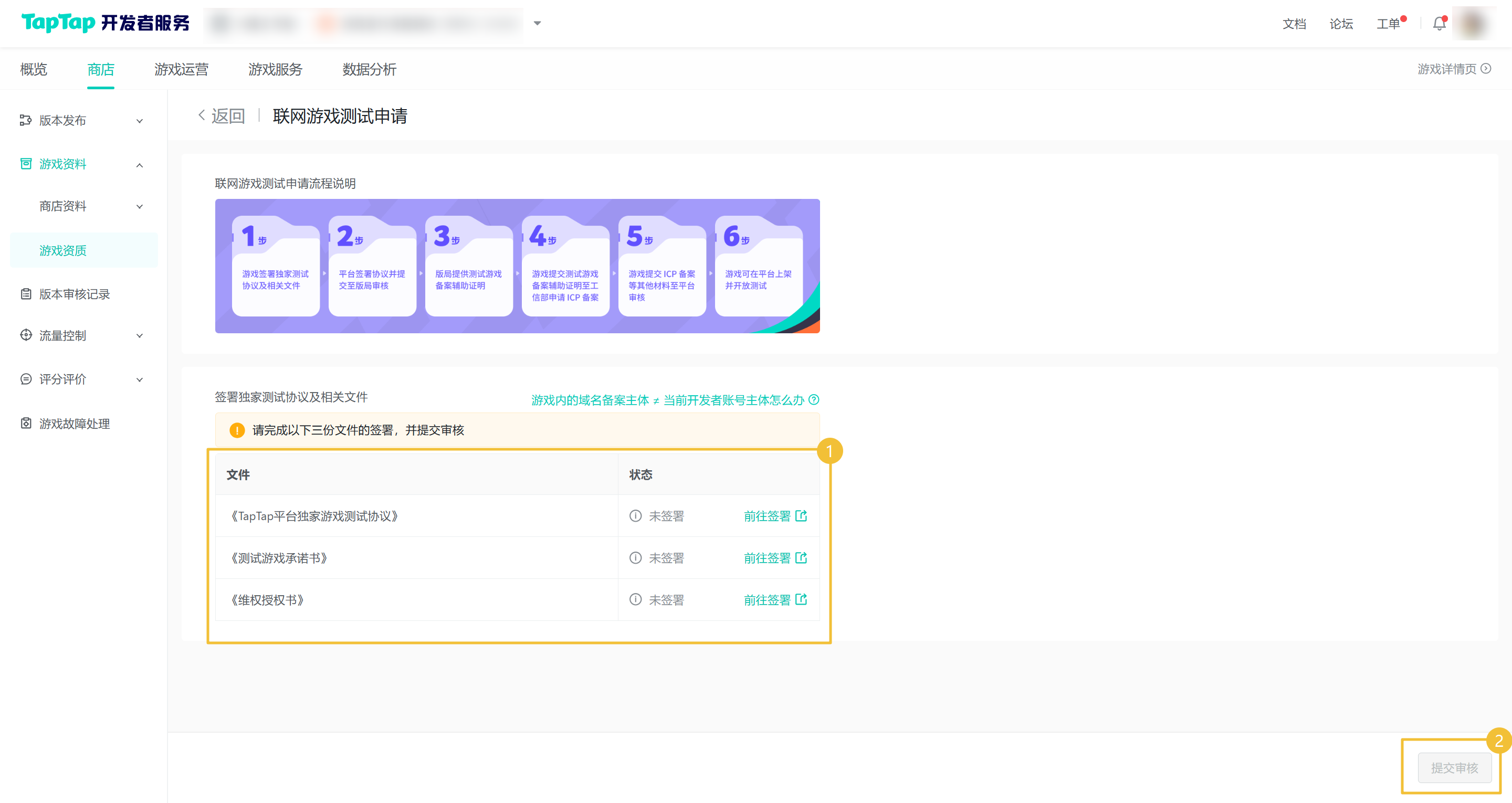
Task: Open the notification bell
Action: (1439, 24)
